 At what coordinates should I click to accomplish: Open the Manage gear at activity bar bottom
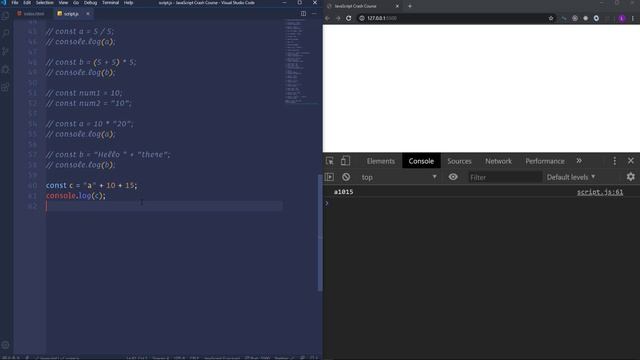(x=6, y=345)
